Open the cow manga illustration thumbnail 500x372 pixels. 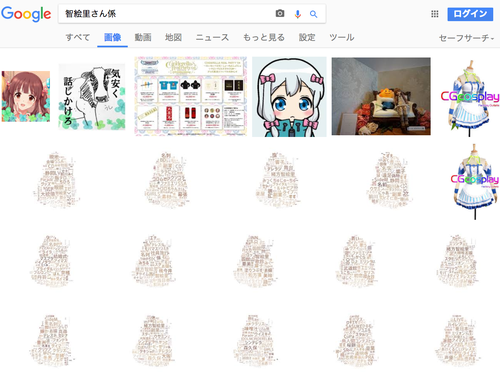(x=92, y=97)
